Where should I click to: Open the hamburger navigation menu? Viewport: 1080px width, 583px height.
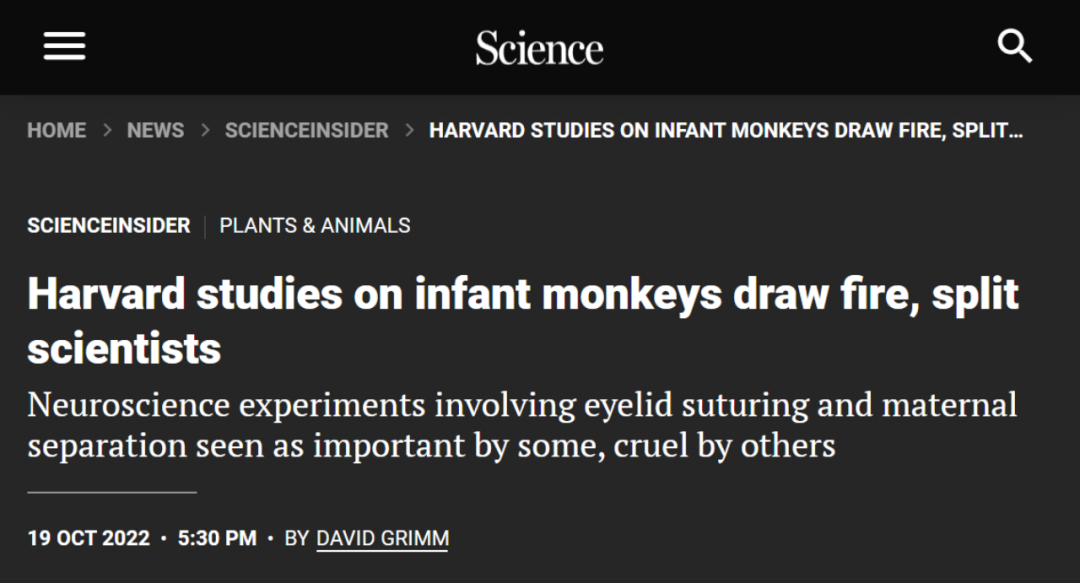(65, 46)
